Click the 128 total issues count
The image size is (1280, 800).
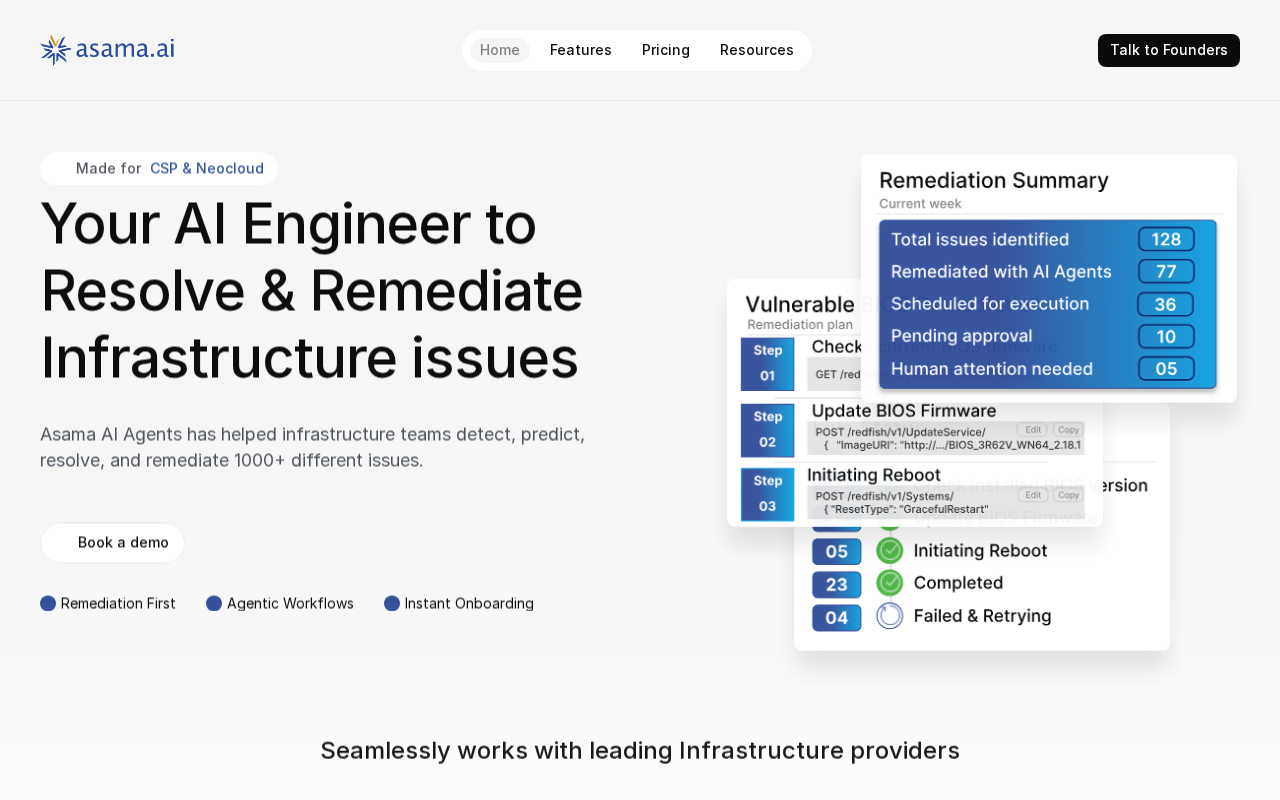click(x=1166, y=239)
